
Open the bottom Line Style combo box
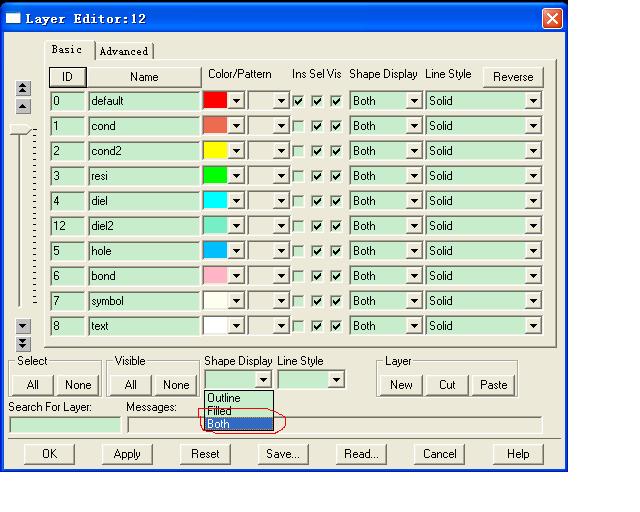[336, 380]
